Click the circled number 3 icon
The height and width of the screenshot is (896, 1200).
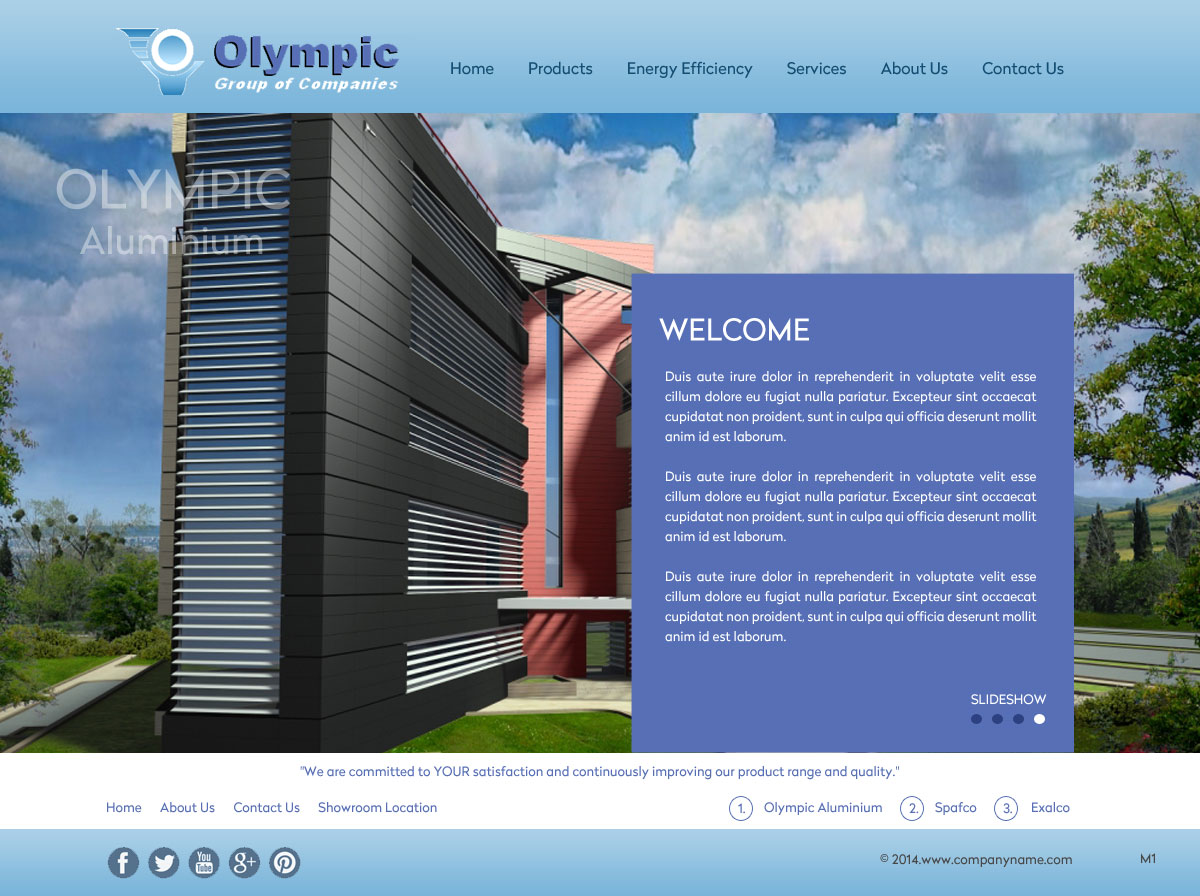(1006, 808)
